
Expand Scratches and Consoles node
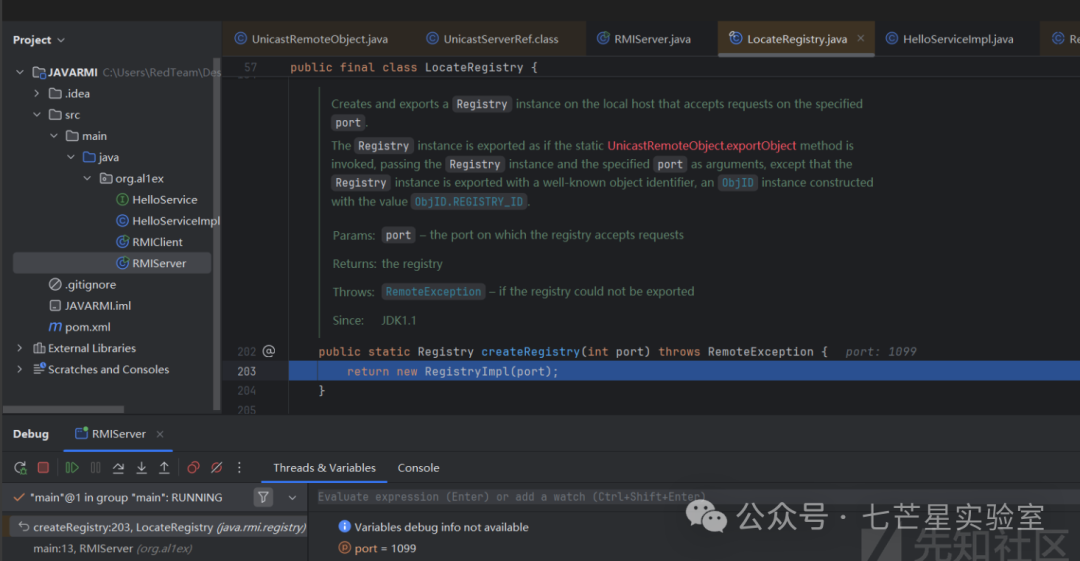point(19,369)
